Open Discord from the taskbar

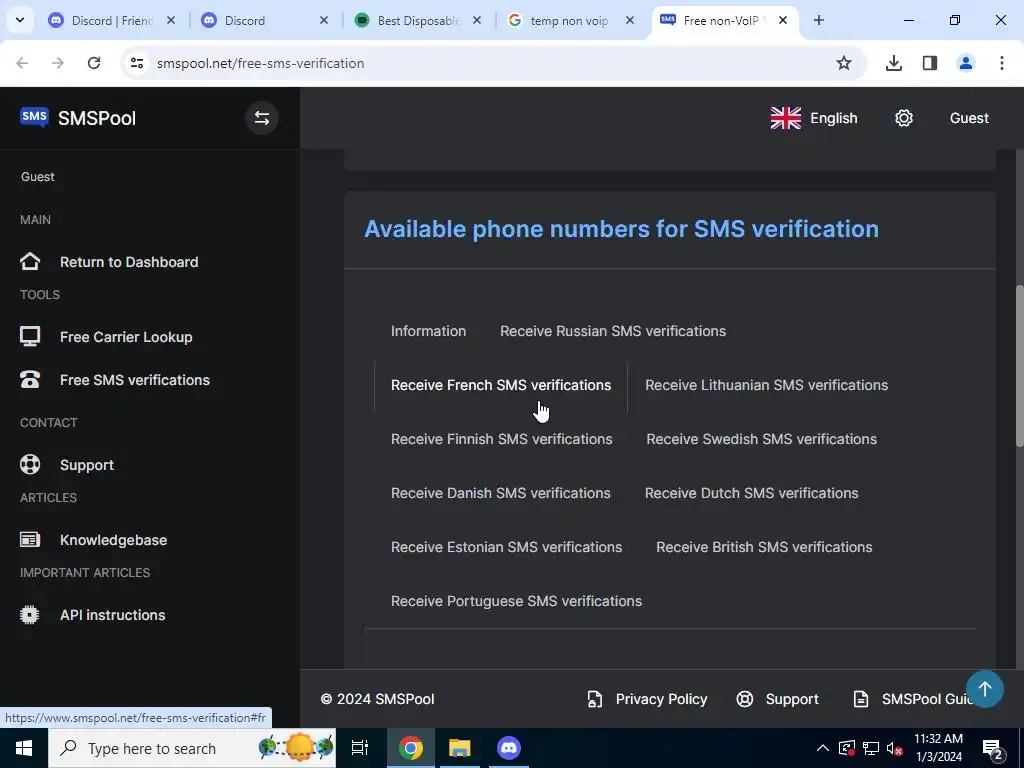point(509,748)
